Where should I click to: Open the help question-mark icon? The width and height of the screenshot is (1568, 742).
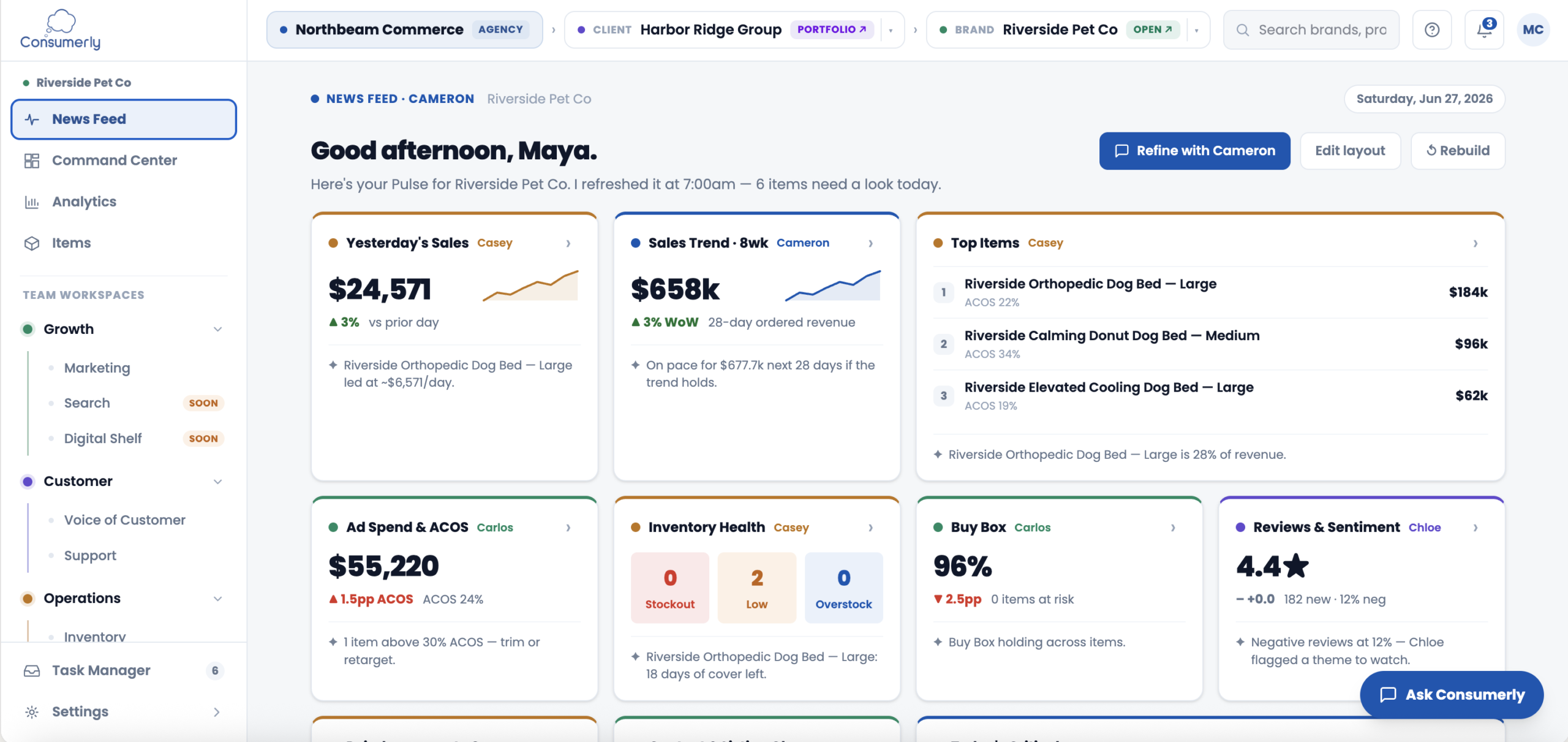[x=1432, y=29]
